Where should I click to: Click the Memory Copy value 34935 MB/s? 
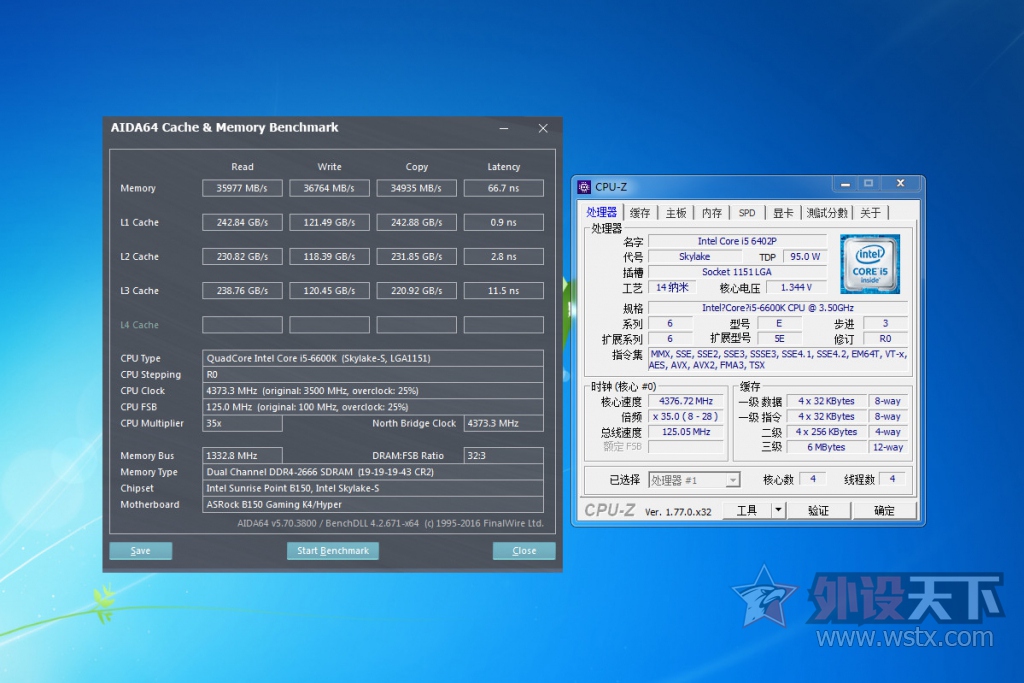[x=416, y=188]
